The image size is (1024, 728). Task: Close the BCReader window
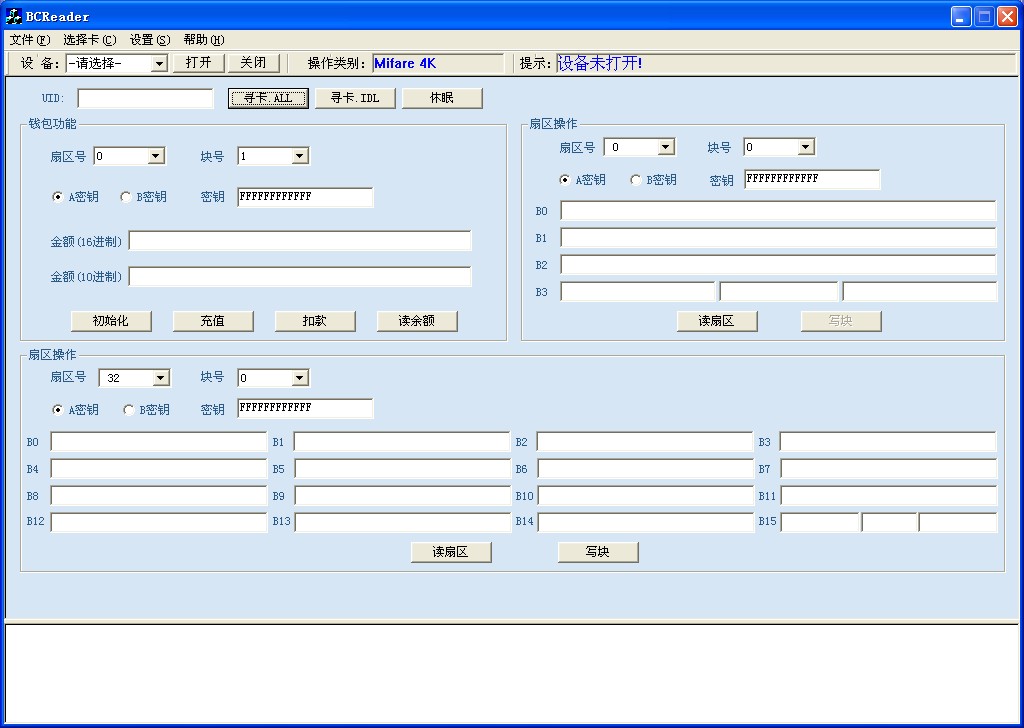pos(1006,16)
